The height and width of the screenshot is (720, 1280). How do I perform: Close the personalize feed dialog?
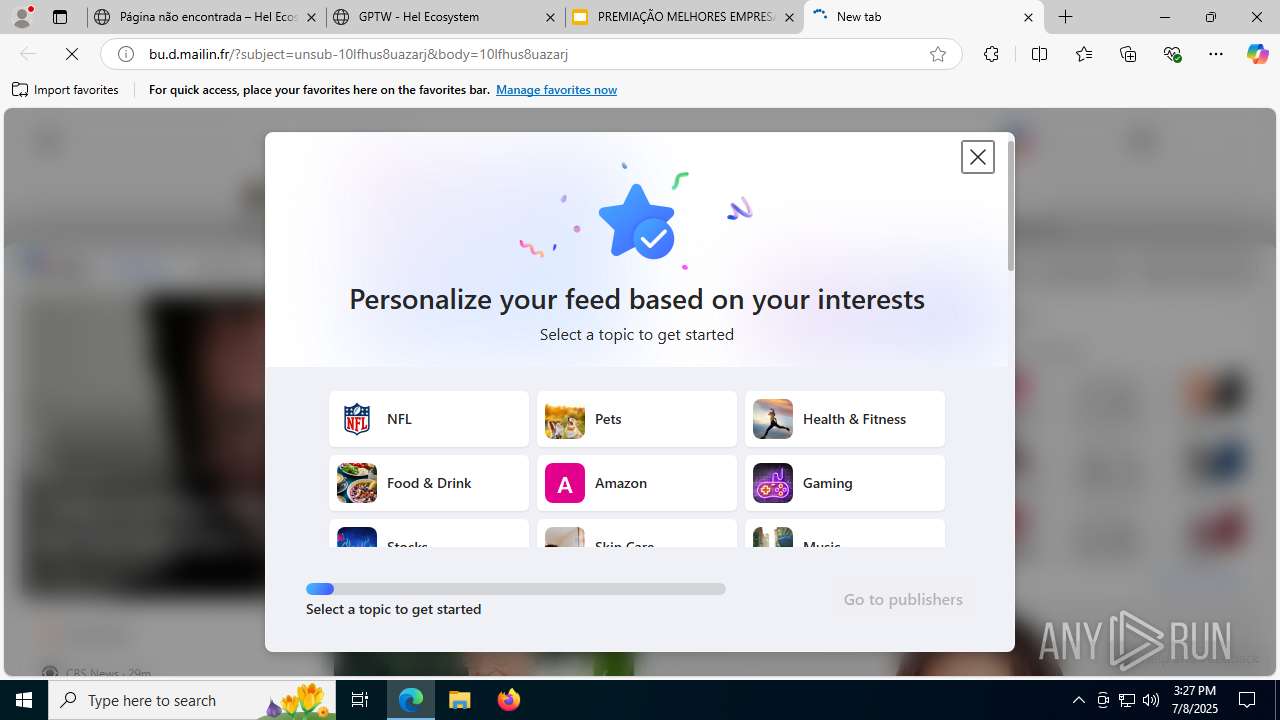pyautogui.click(x=978, y=157)
